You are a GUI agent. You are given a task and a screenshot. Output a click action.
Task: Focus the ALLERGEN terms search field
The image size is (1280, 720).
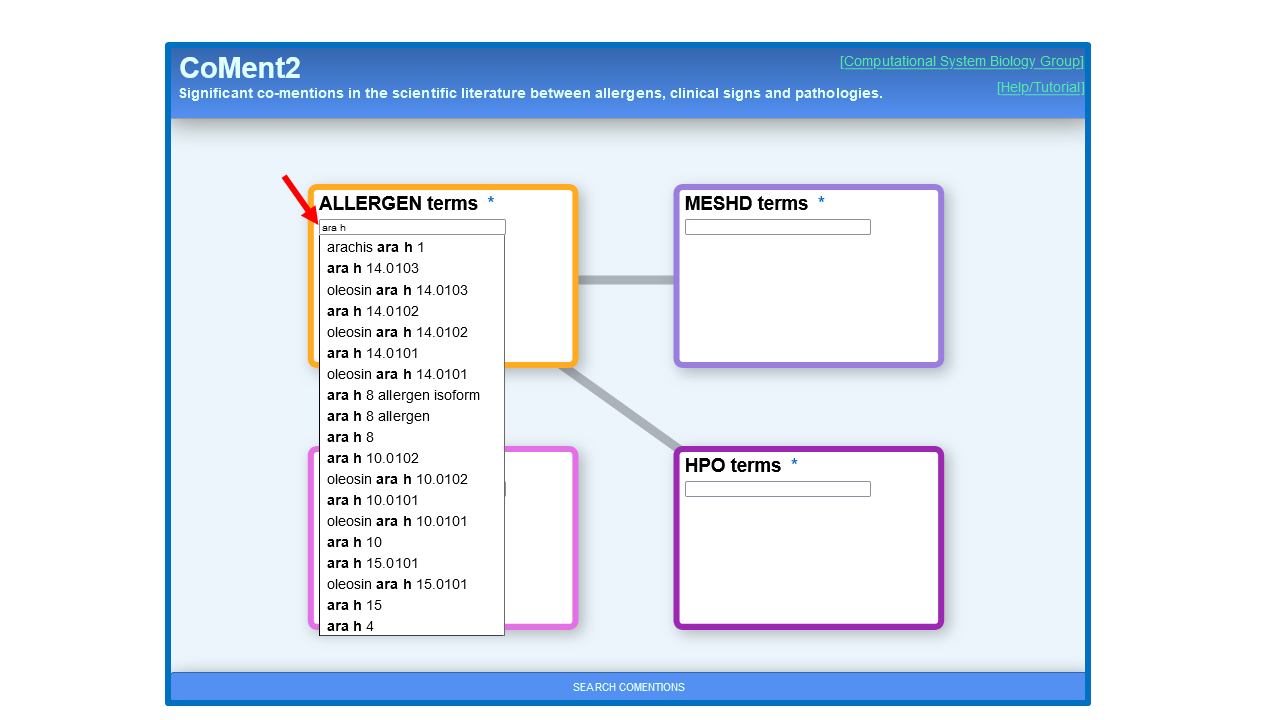tap(412, 227)
